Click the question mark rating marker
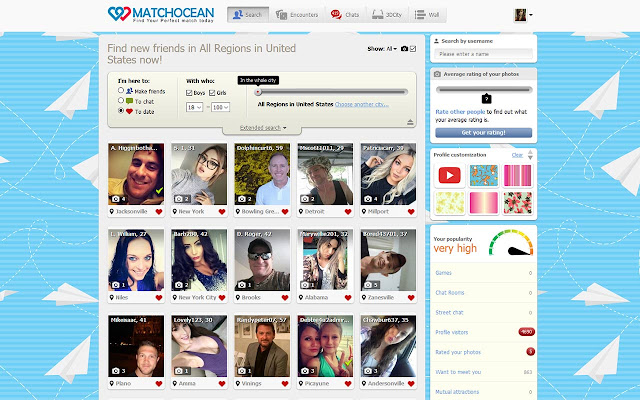The image size is (640, 400). [486, 99]
